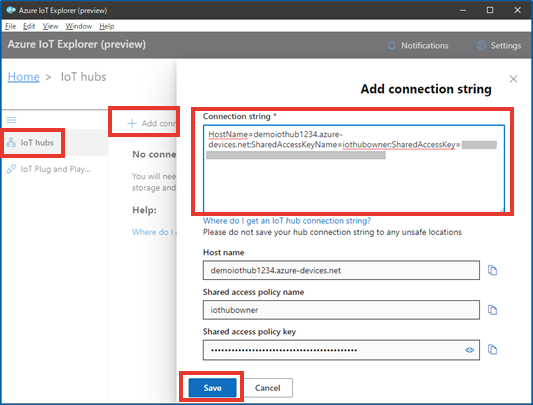Open the View menu
The width and height of the screenshot is (533, 405).
(50, 26)
